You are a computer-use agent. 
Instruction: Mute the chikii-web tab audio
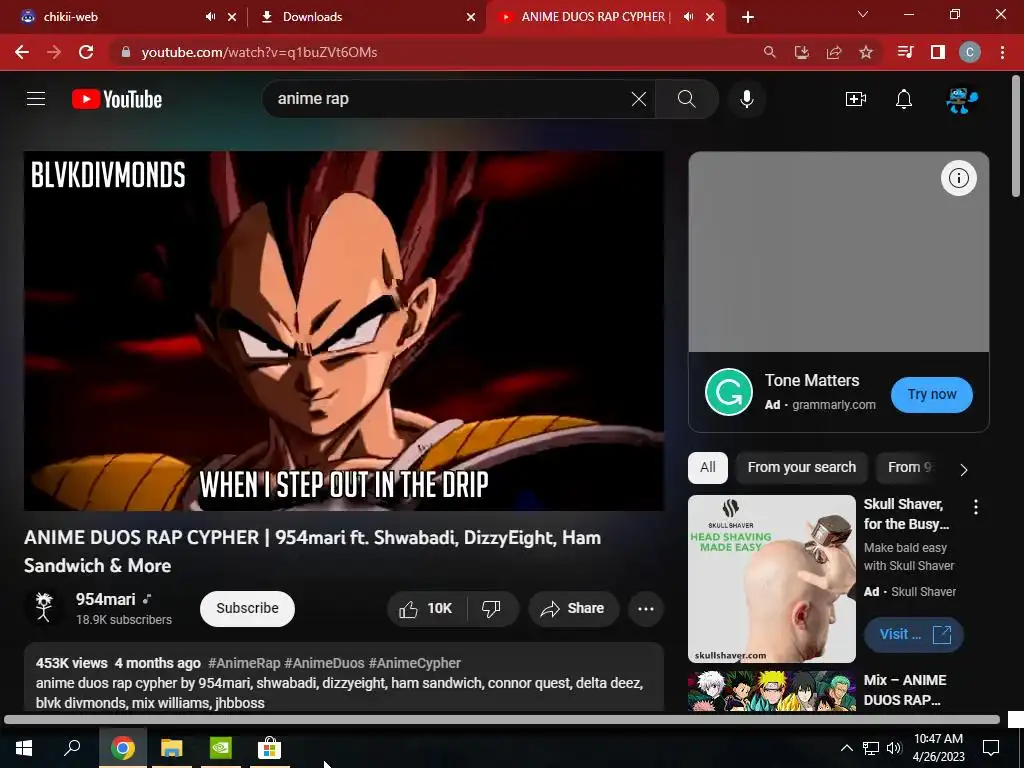[210, 17]
